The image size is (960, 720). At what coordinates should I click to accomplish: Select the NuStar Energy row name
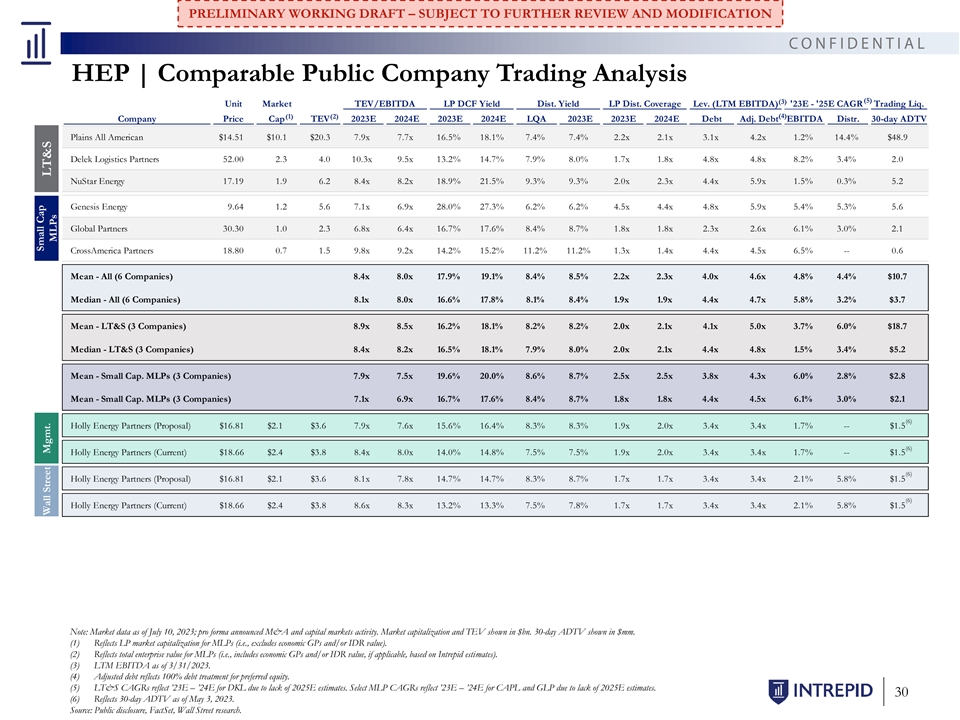pyautogui.click(x=100, y=181)
